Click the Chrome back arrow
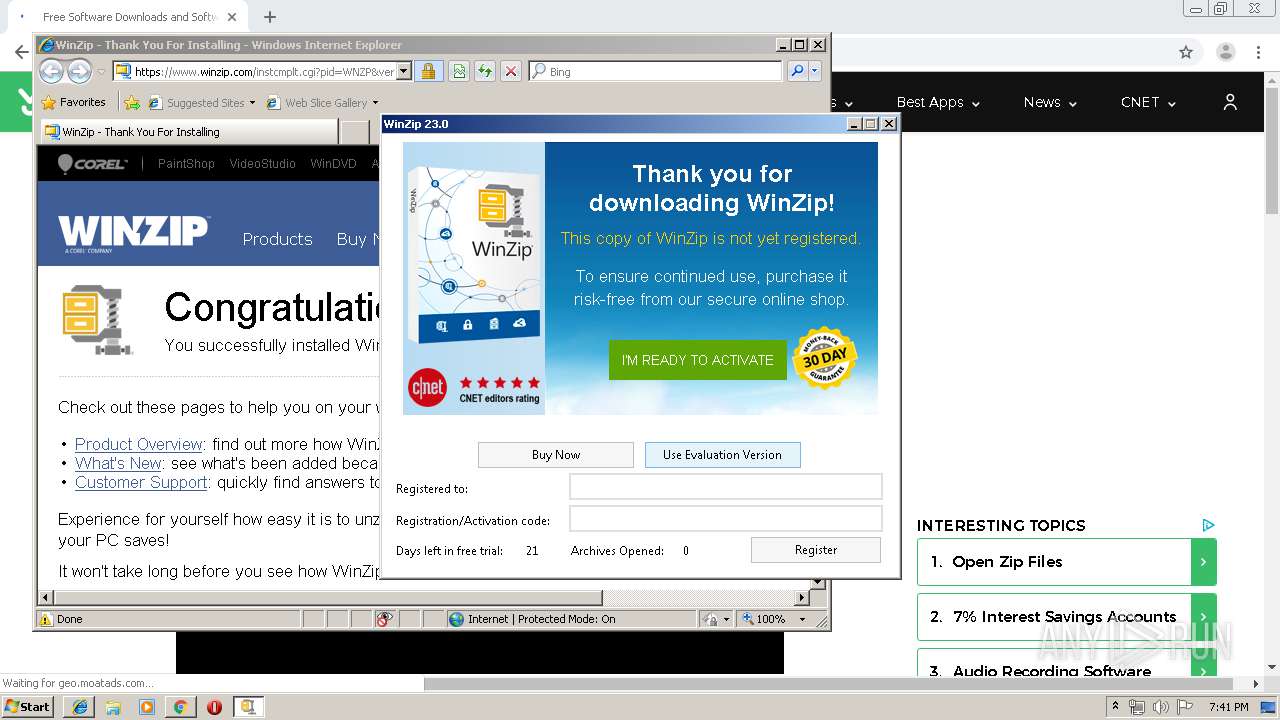 [x=21, y=52]
